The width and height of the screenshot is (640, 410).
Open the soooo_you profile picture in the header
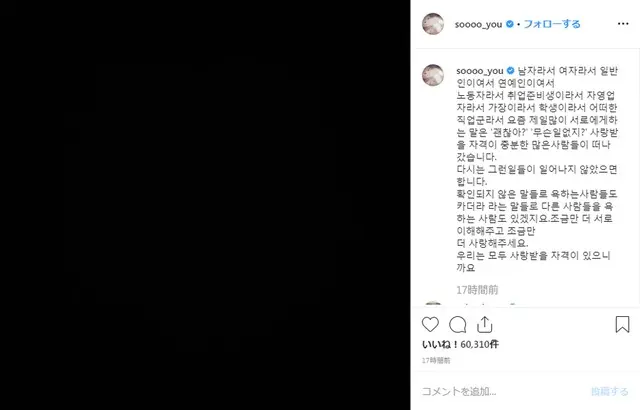(x=433, y=24)
